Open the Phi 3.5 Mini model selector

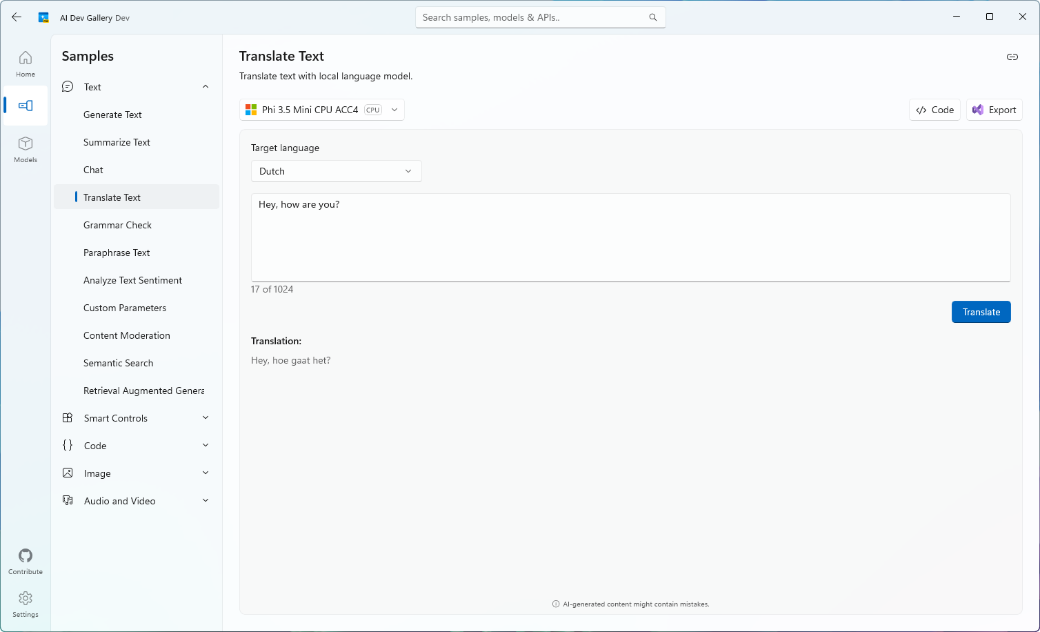point(322,109)
